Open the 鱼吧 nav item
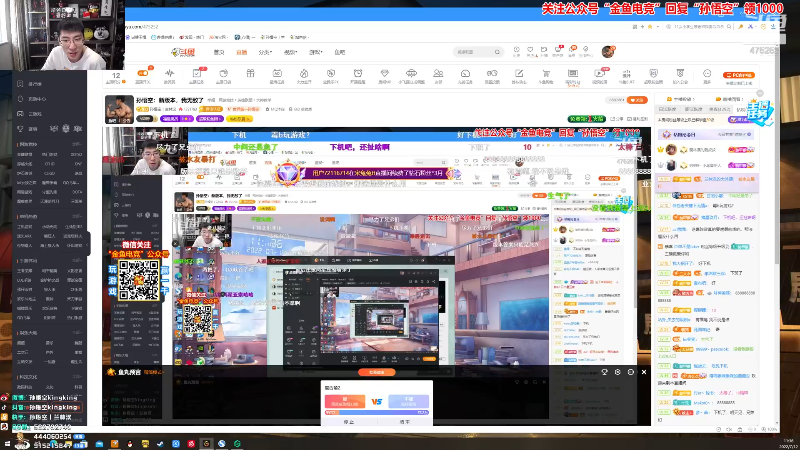Screen dimensions: 800x450 pos(339,52)
